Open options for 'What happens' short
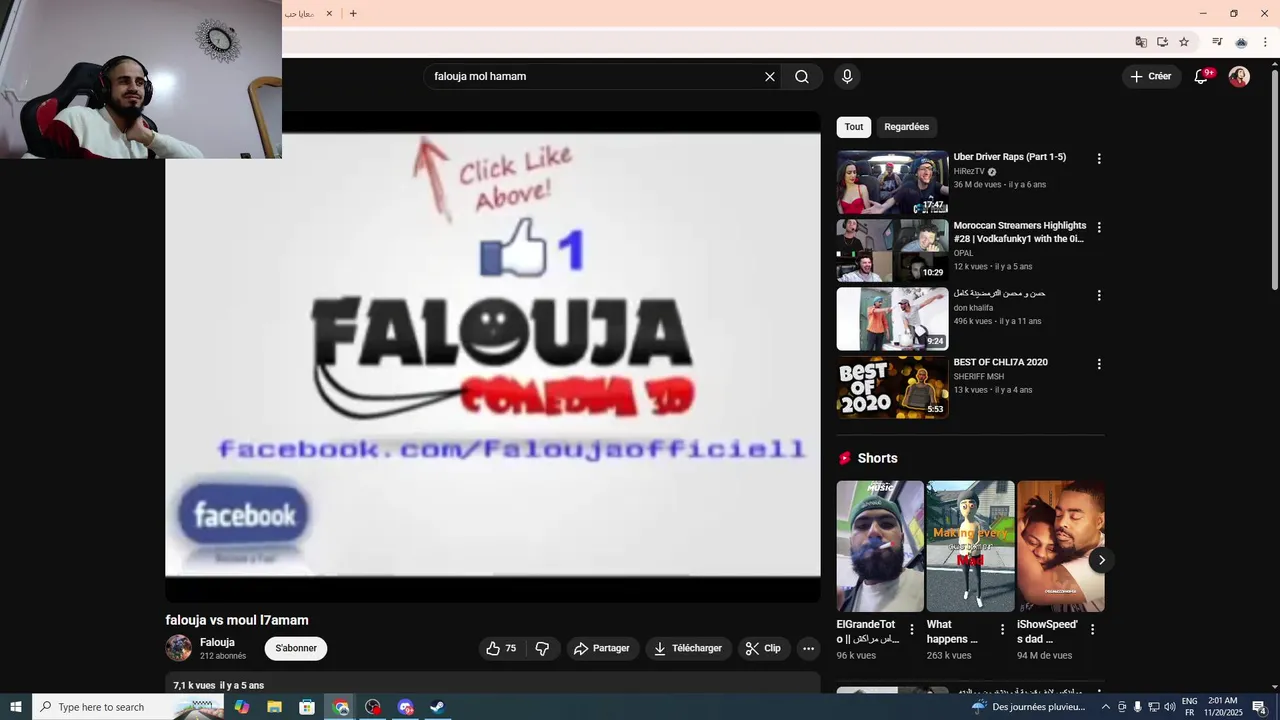Screen dimensions: 1280x720 coord(1002,630)
